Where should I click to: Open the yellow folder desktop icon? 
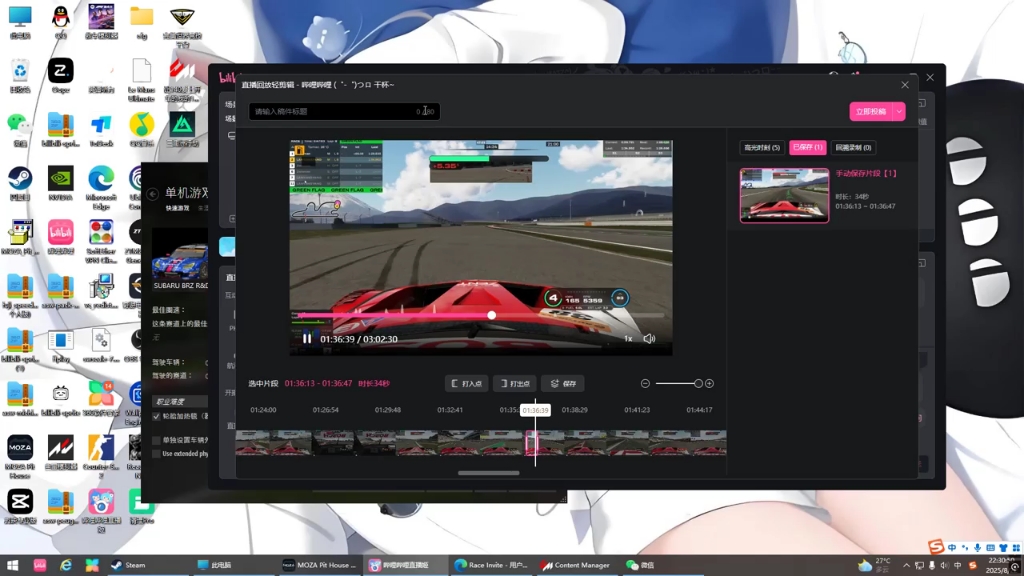(142, 22)
